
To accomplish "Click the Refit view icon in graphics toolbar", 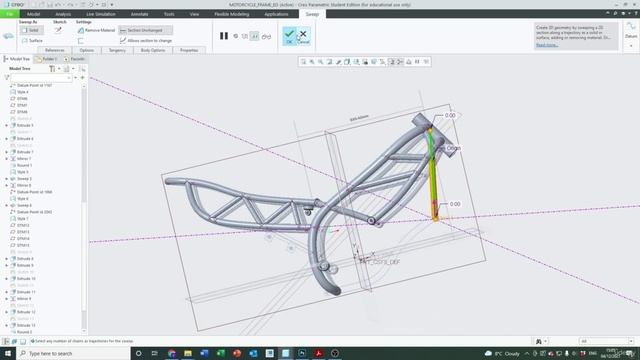I will 303,62.
